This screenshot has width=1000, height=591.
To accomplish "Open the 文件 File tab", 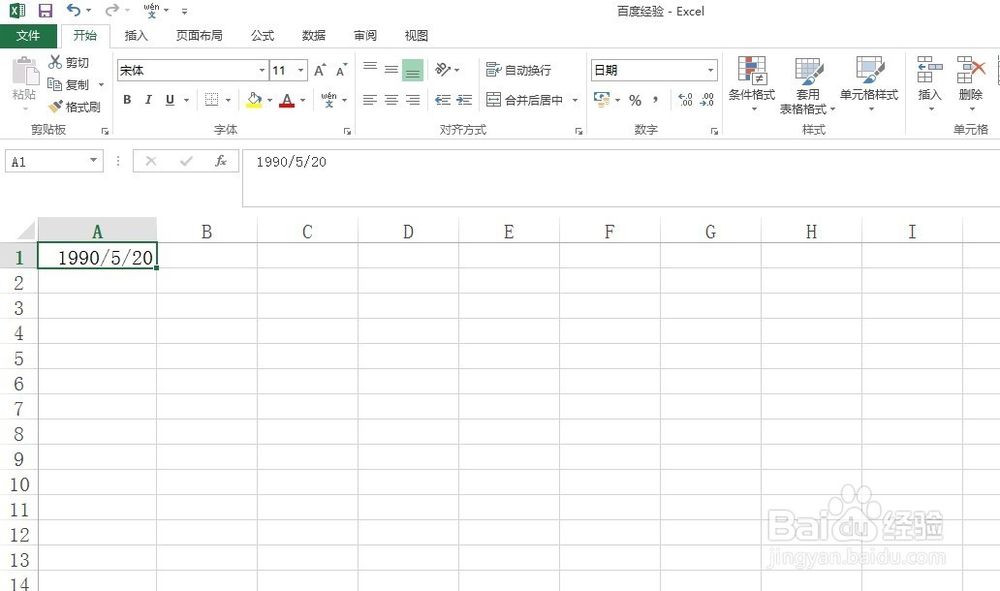I will click(x=28, y=36).
